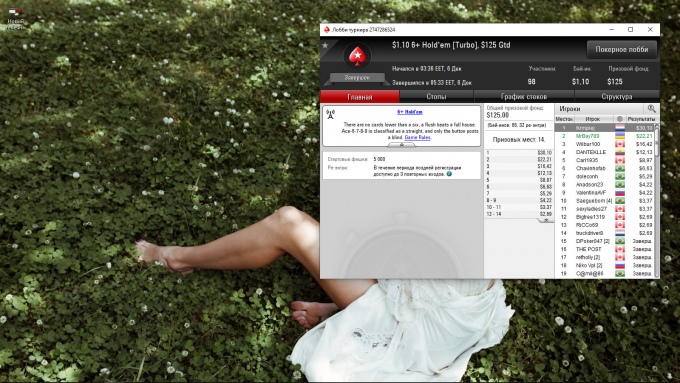
Task: Open the График стеков tab
Action: (524, 96)
